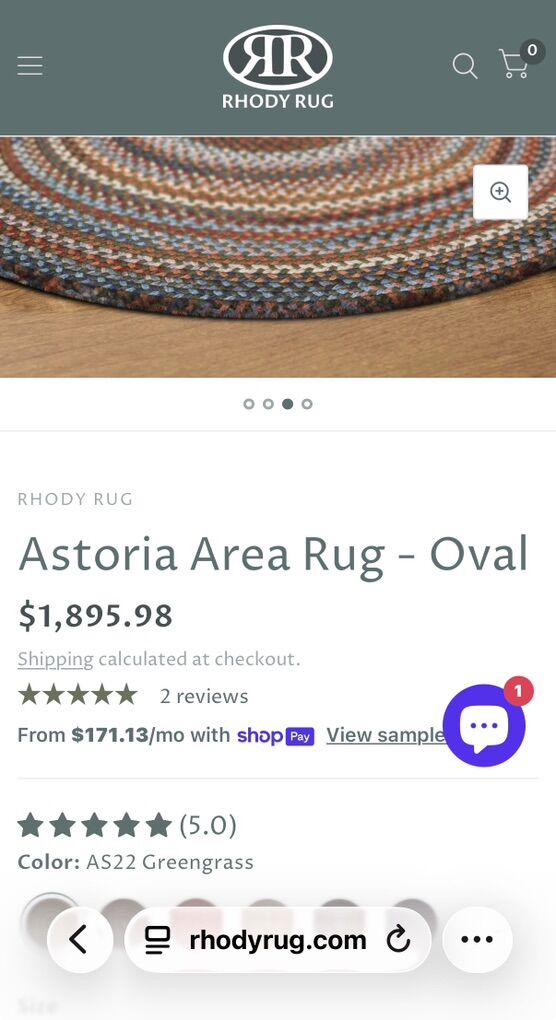Screen dimensions: 556x1020
Task: Tap the rug product photo
Action: [x=278, y=257]
